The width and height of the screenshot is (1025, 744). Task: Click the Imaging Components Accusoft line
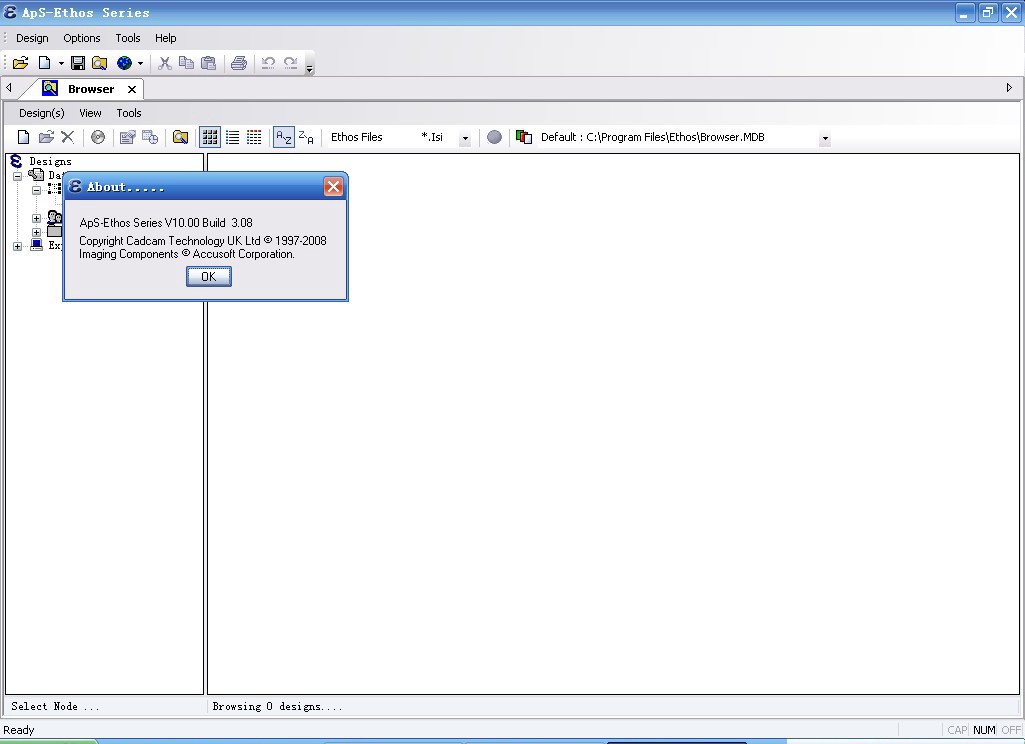[x=187, y=254]
